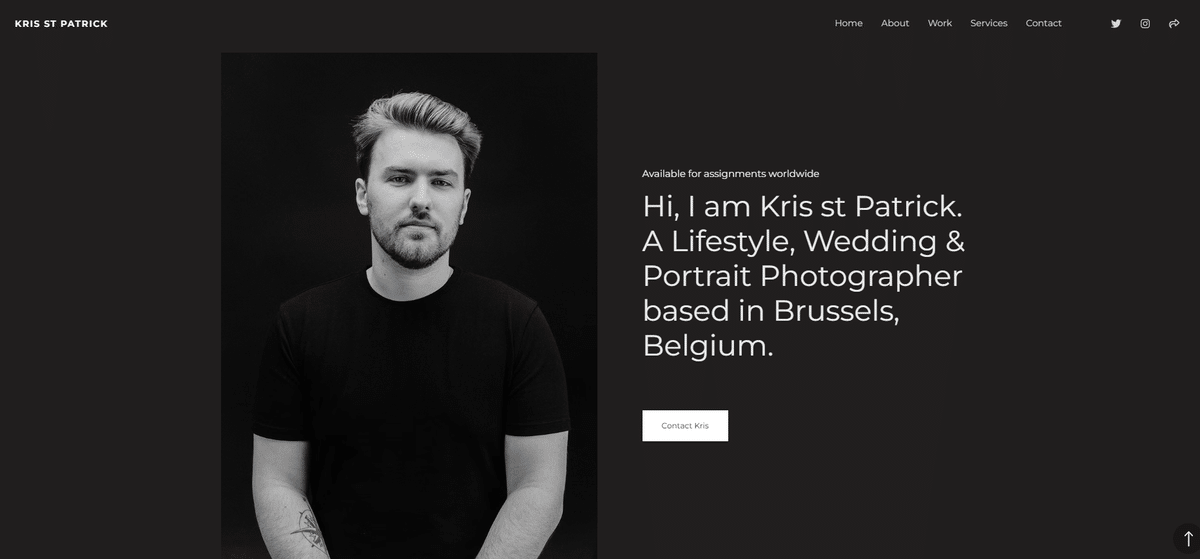Open the Services menu item
The width and height of the screenshot is (1200, 559).
point(989,23)
